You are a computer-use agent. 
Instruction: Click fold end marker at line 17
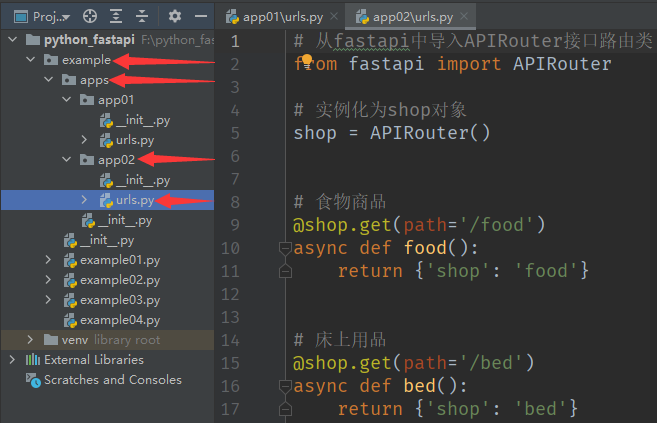(x=285, y=409)
